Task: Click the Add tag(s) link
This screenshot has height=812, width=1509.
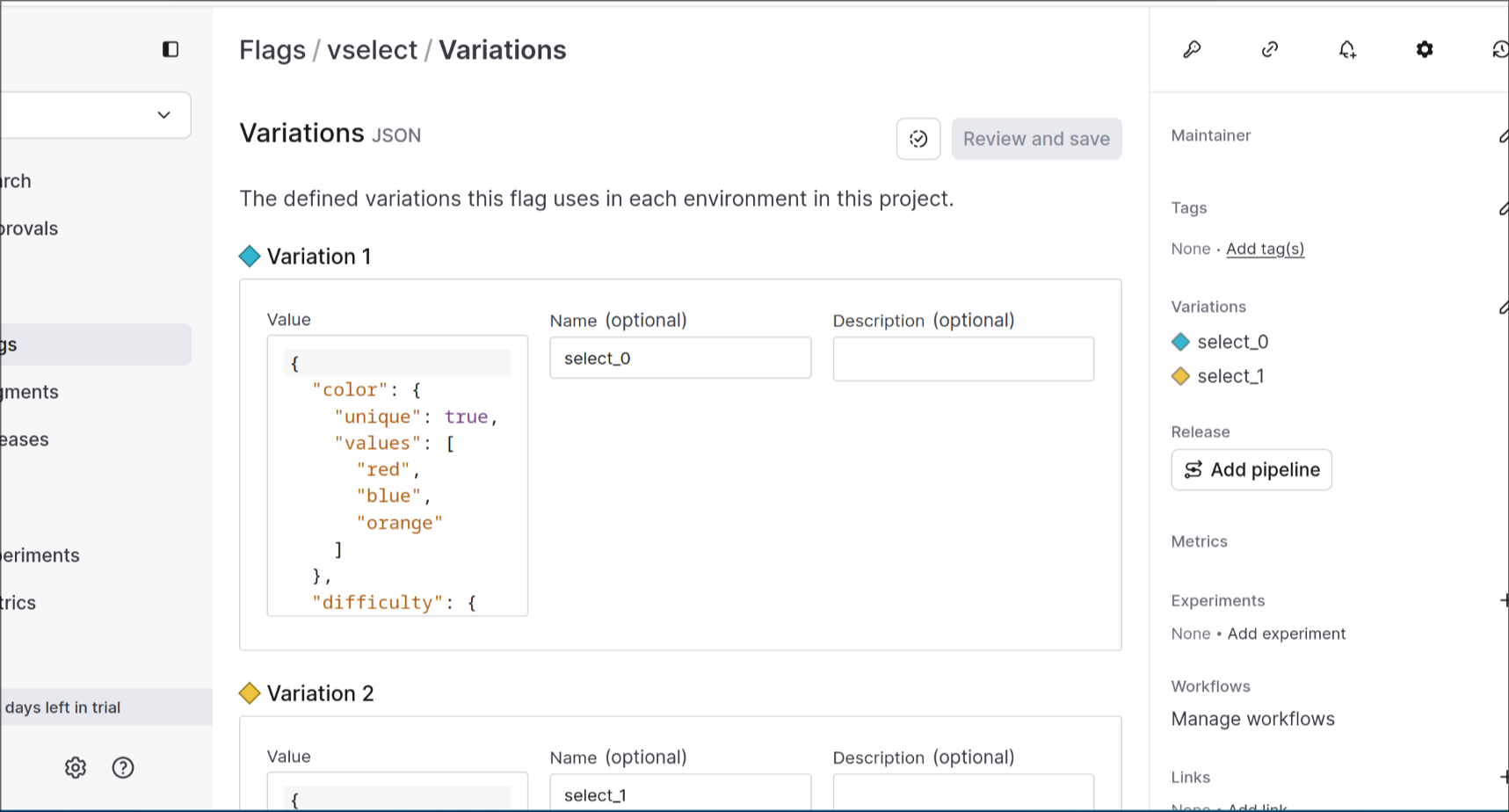Action: click(x=1265, y=249)
